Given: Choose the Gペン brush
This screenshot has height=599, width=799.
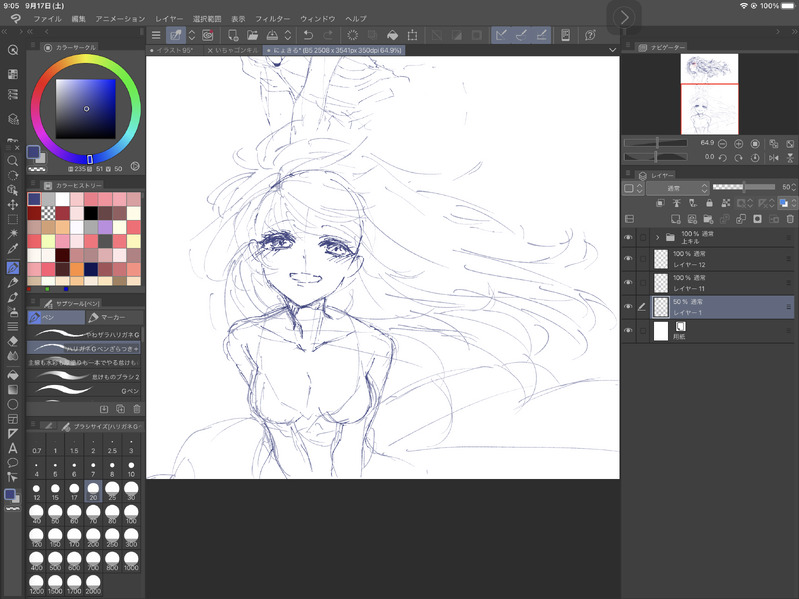Looking at the screenshot, I should [x=84, y=391].
